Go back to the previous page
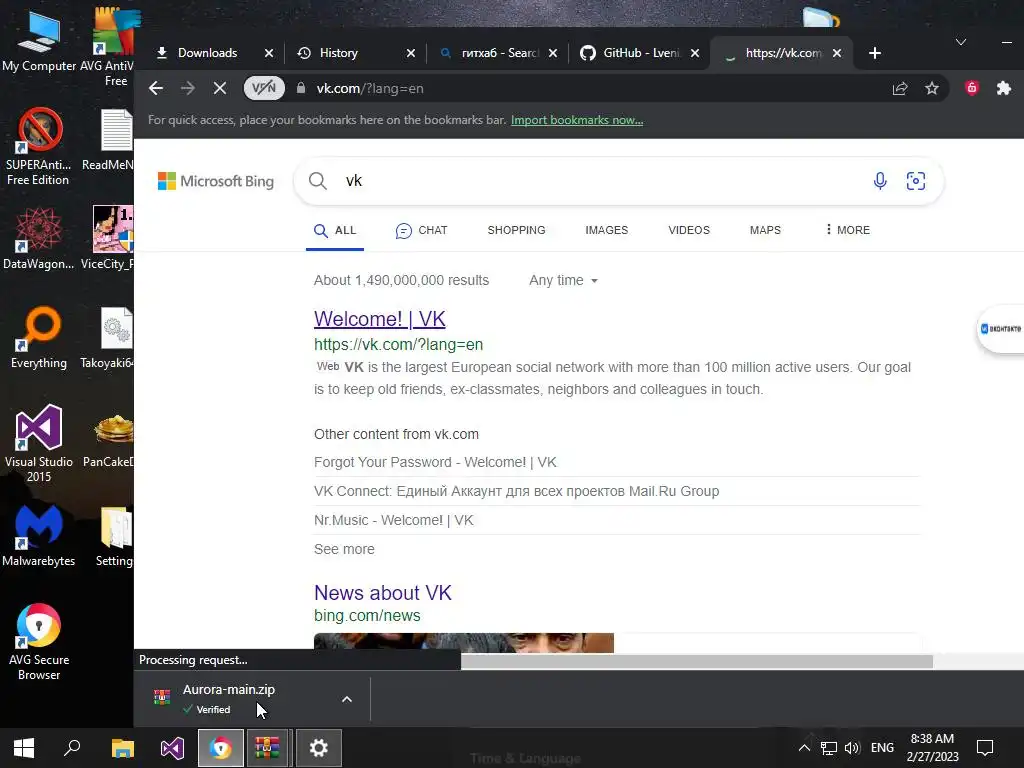This screenshot has height=768, width=1024. 155,88
